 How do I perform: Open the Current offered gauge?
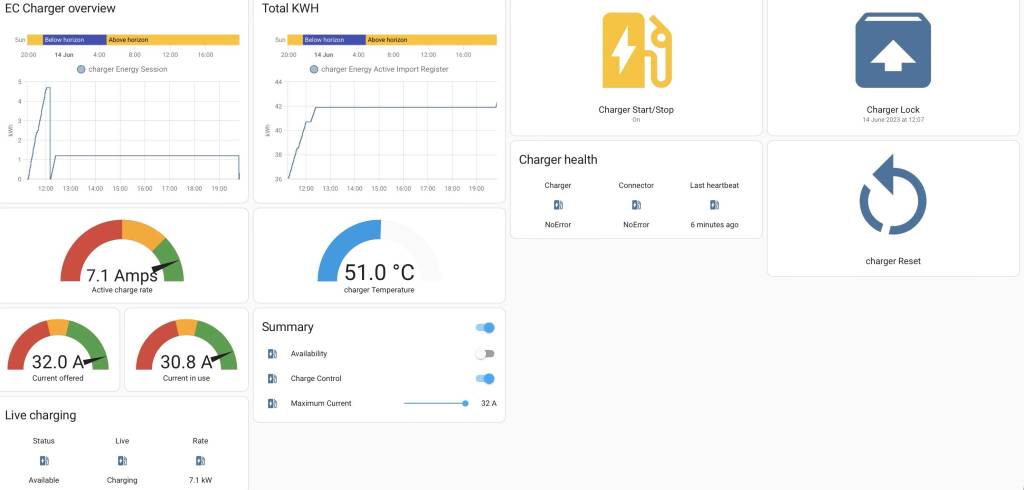(x=58, y=350)
